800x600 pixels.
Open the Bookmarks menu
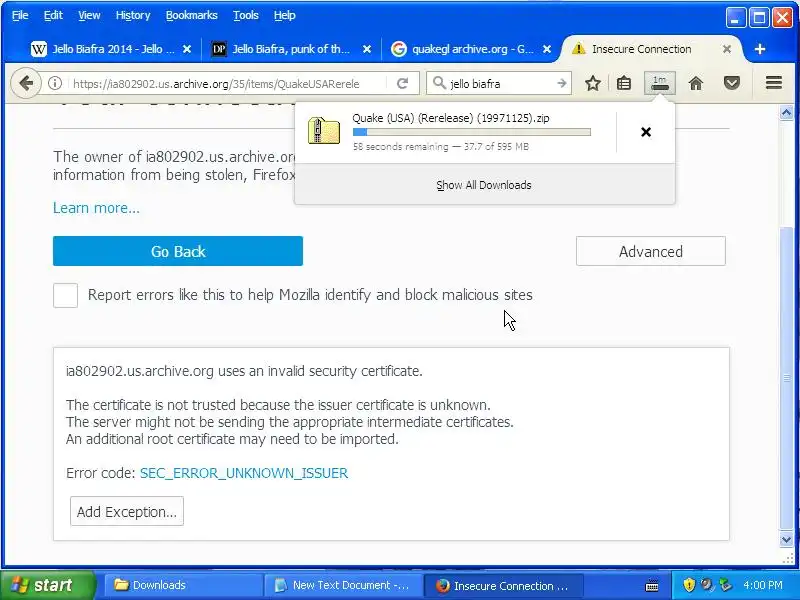pyautogui.click(x=191, y=15)
